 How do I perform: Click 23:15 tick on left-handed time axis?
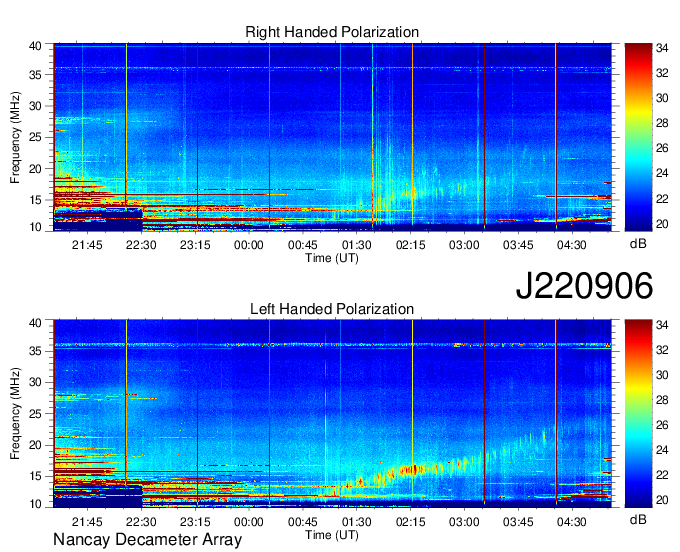(195, 522)
